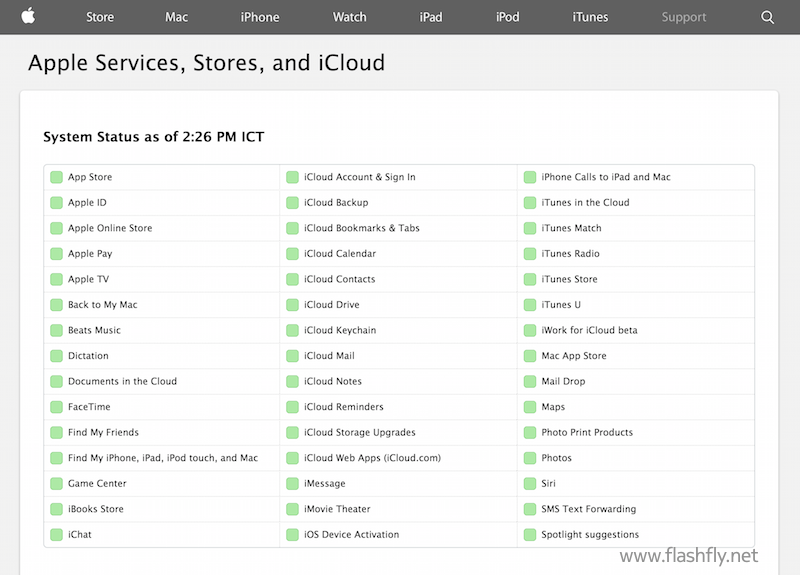
Task: Open the Watch navigation item
Action: point(349,17)
